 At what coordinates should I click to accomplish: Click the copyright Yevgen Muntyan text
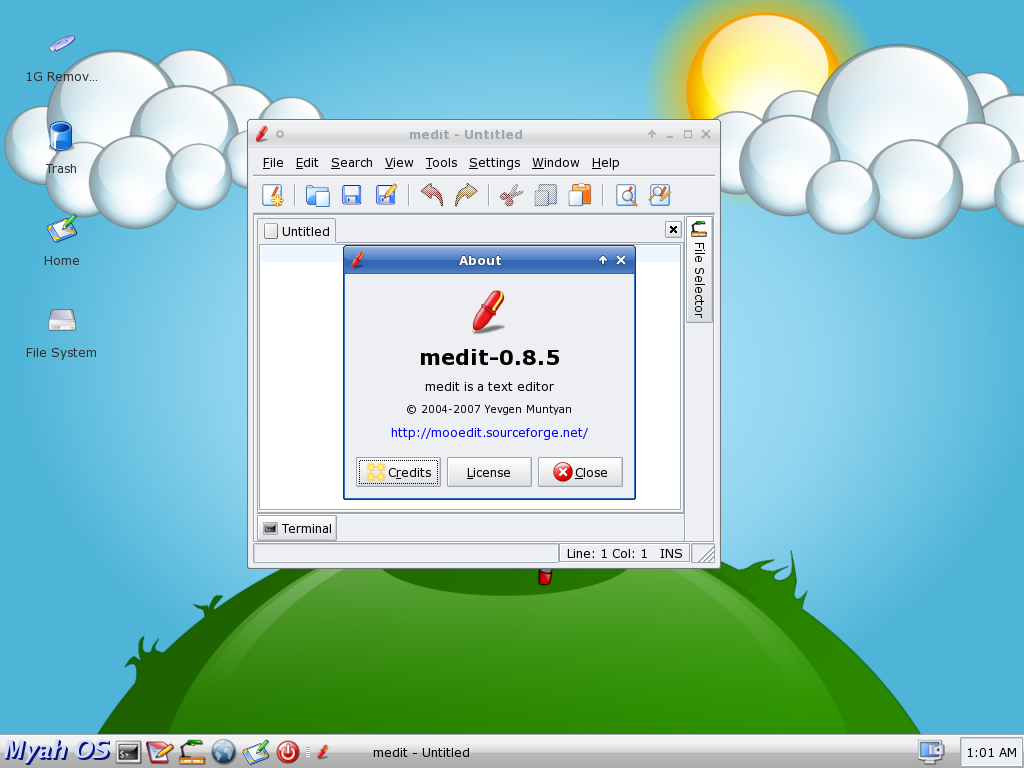(489, 409)
